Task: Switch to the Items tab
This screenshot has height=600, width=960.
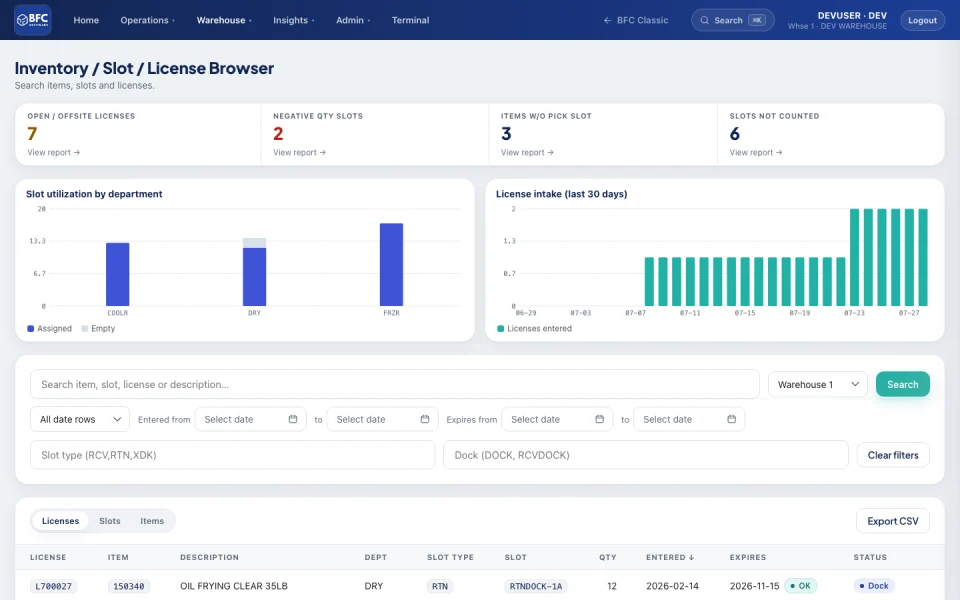Action: pos(152,520)
